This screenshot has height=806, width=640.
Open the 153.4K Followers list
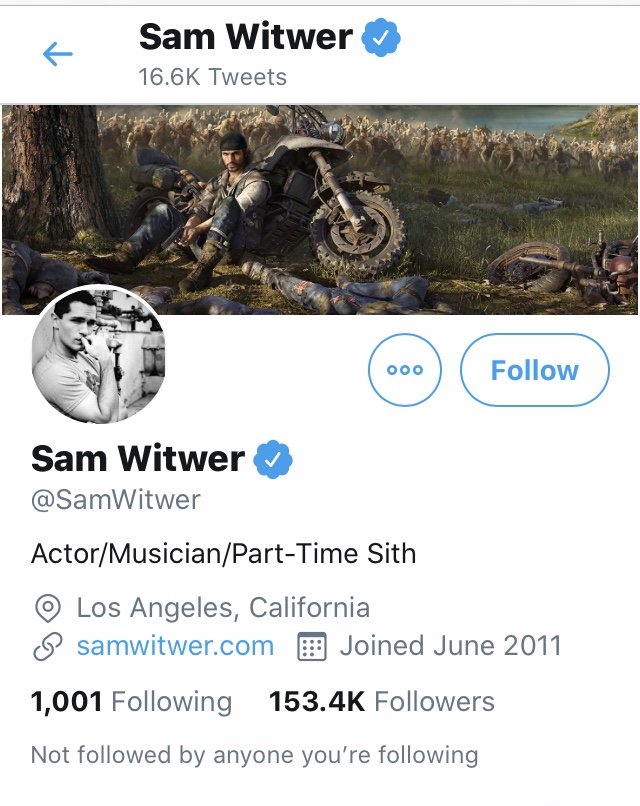381,702
